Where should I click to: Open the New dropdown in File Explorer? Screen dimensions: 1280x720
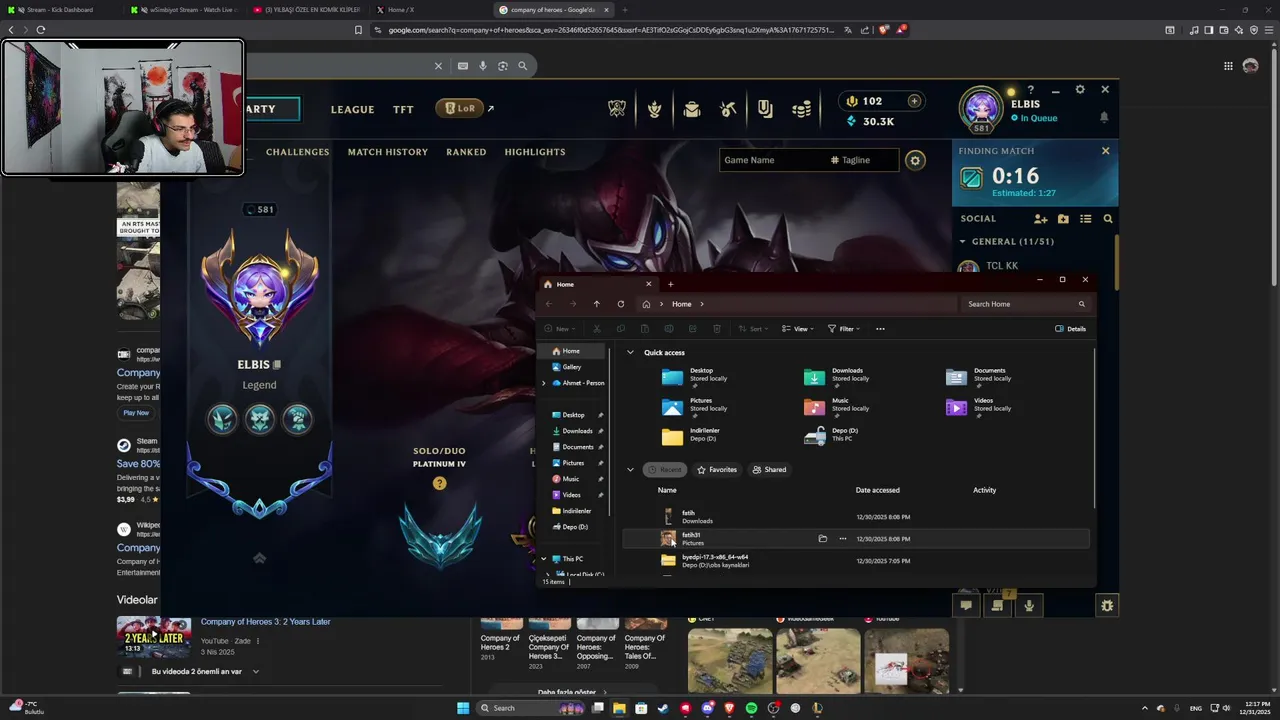pyautogui.click(x=561, y=329)
